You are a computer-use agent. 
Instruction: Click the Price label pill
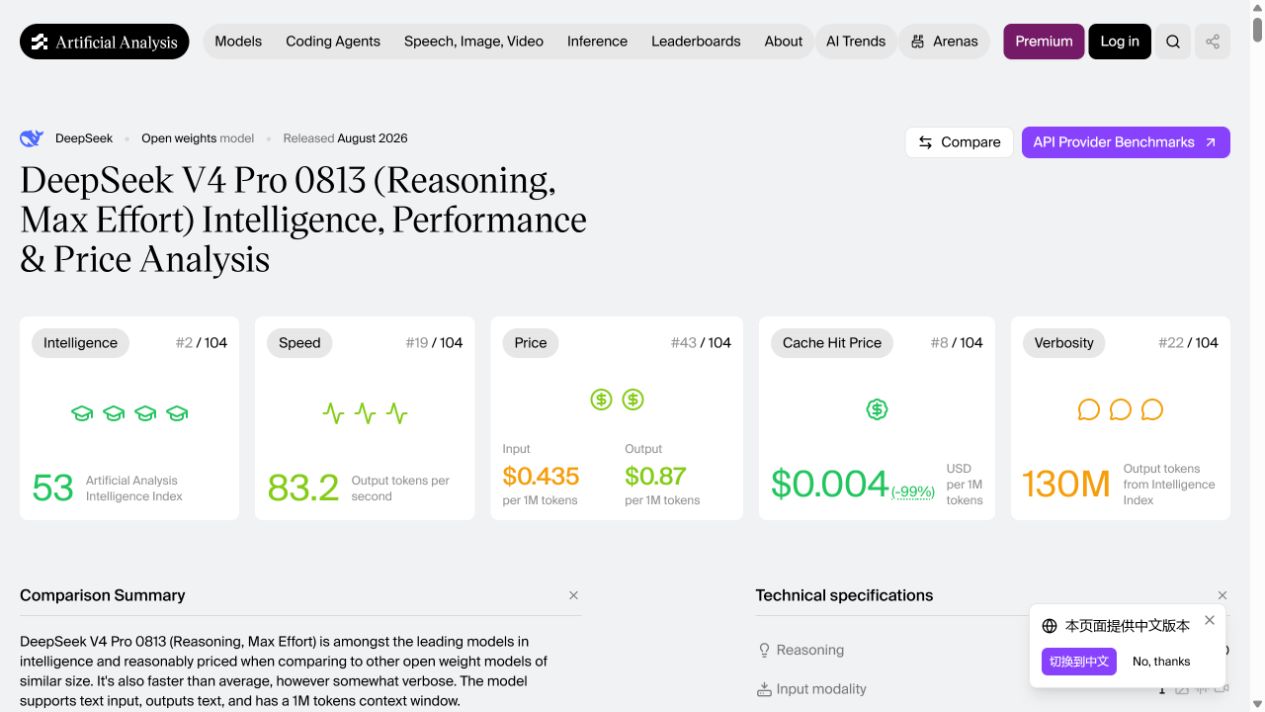[531, 343]
